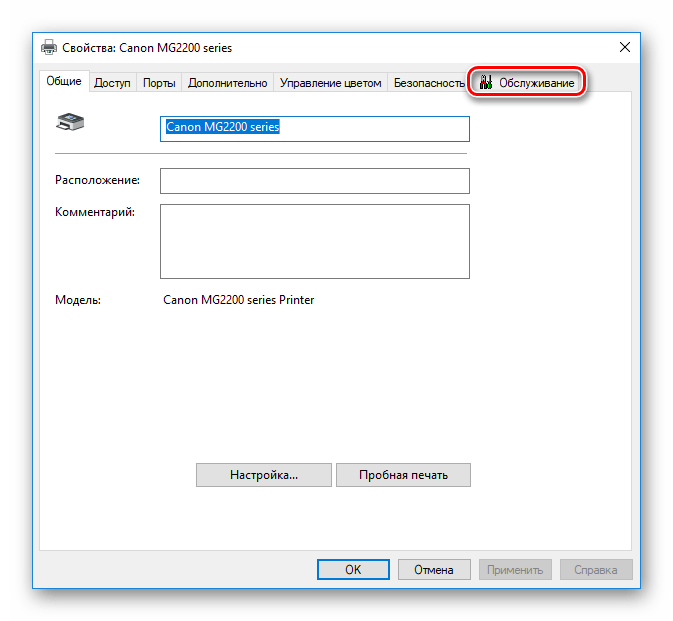Viewport: 673px width, 621px height.
Task: Click the printer icon in the title bar
Action: pyautogui.click(x=49, y=47)
